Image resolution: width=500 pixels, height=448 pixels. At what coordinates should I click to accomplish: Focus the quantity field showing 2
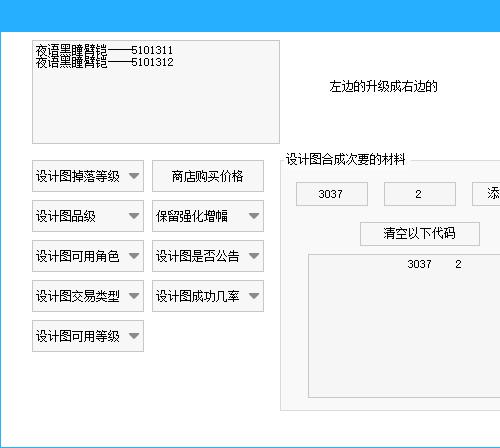coord(420,194)
